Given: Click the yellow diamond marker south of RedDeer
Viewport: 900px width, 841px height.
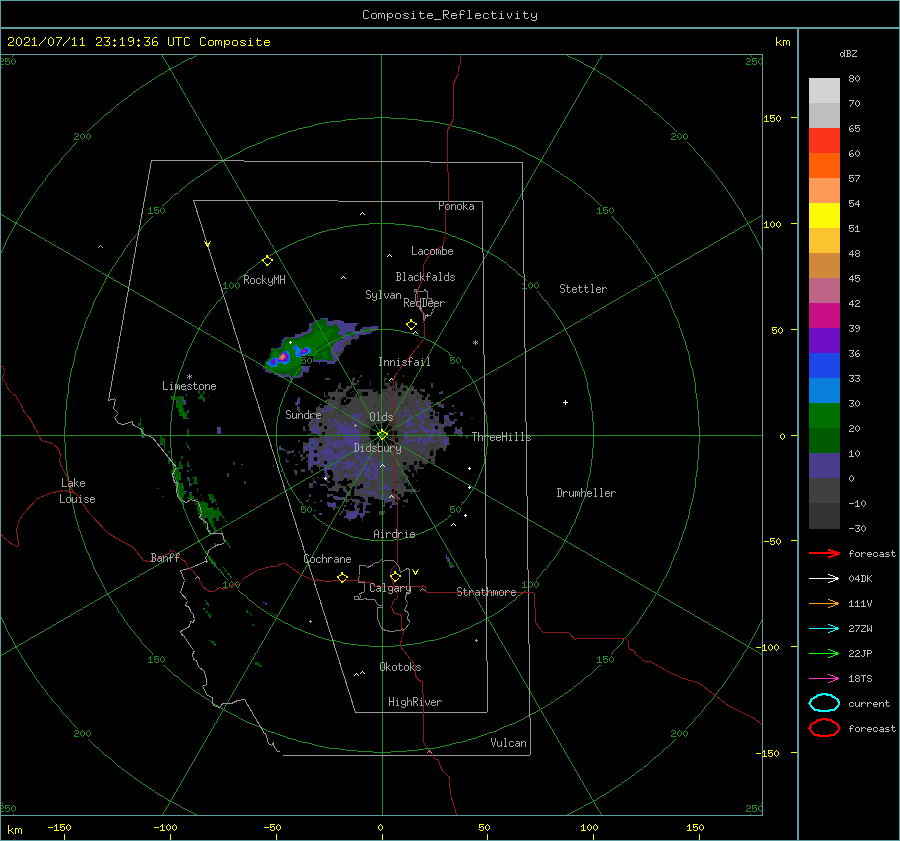Looking at the screenshot, I should coord(412,325).
